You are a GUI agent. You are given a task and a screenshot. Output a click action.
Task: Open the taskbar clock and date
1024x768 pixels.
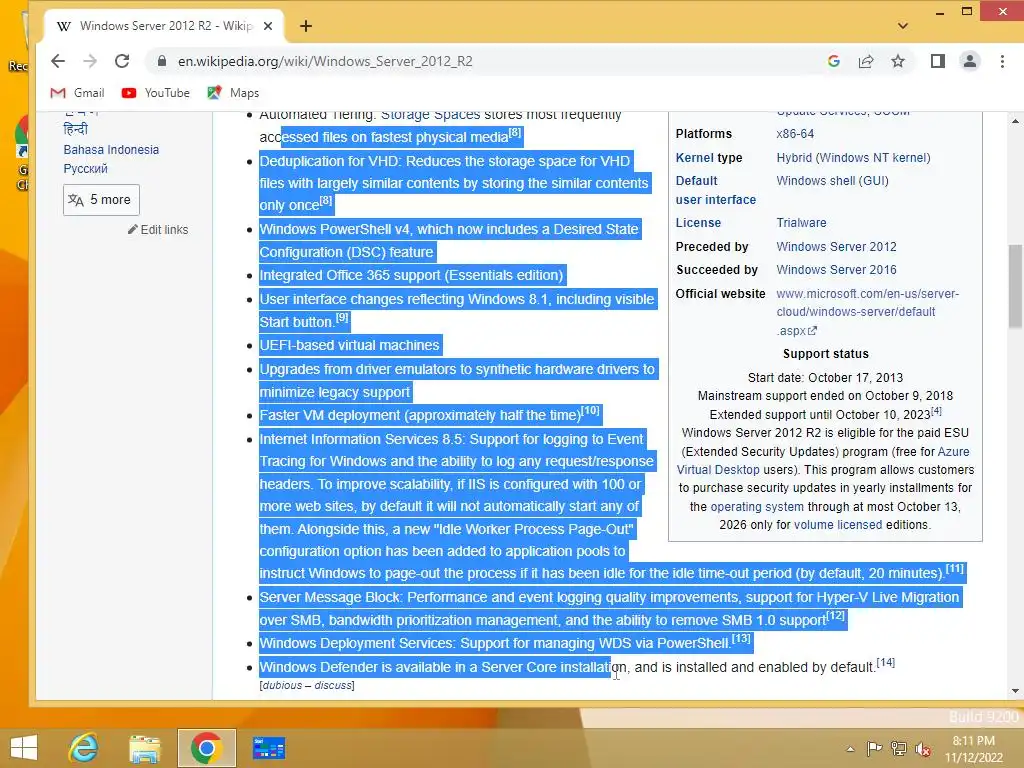point(974,749)
